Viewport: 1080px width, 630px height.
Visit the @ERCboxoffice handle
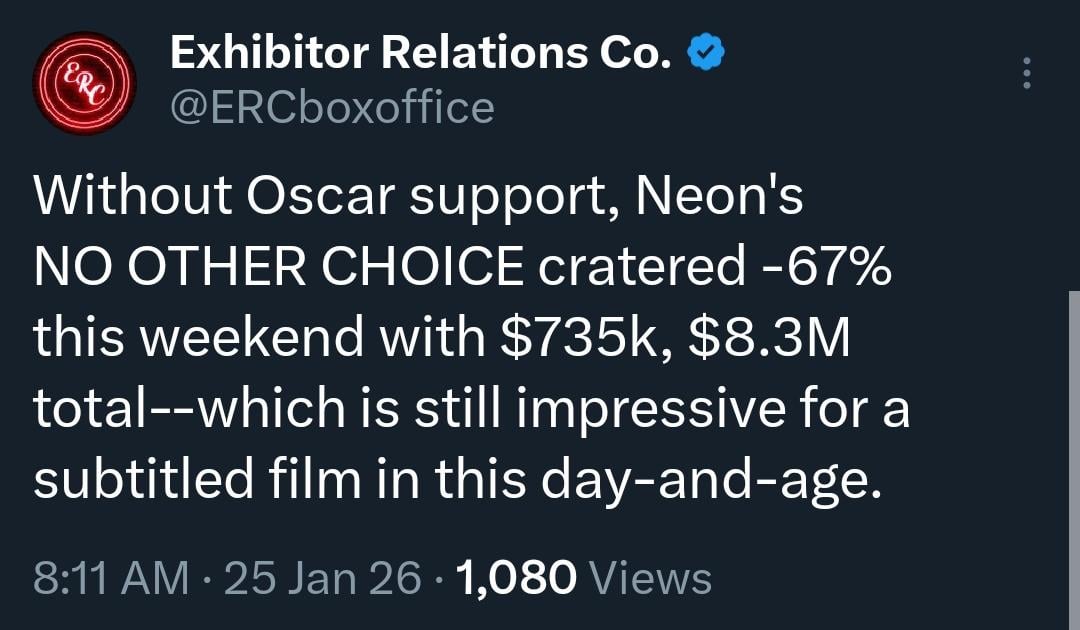click(332, 107)
